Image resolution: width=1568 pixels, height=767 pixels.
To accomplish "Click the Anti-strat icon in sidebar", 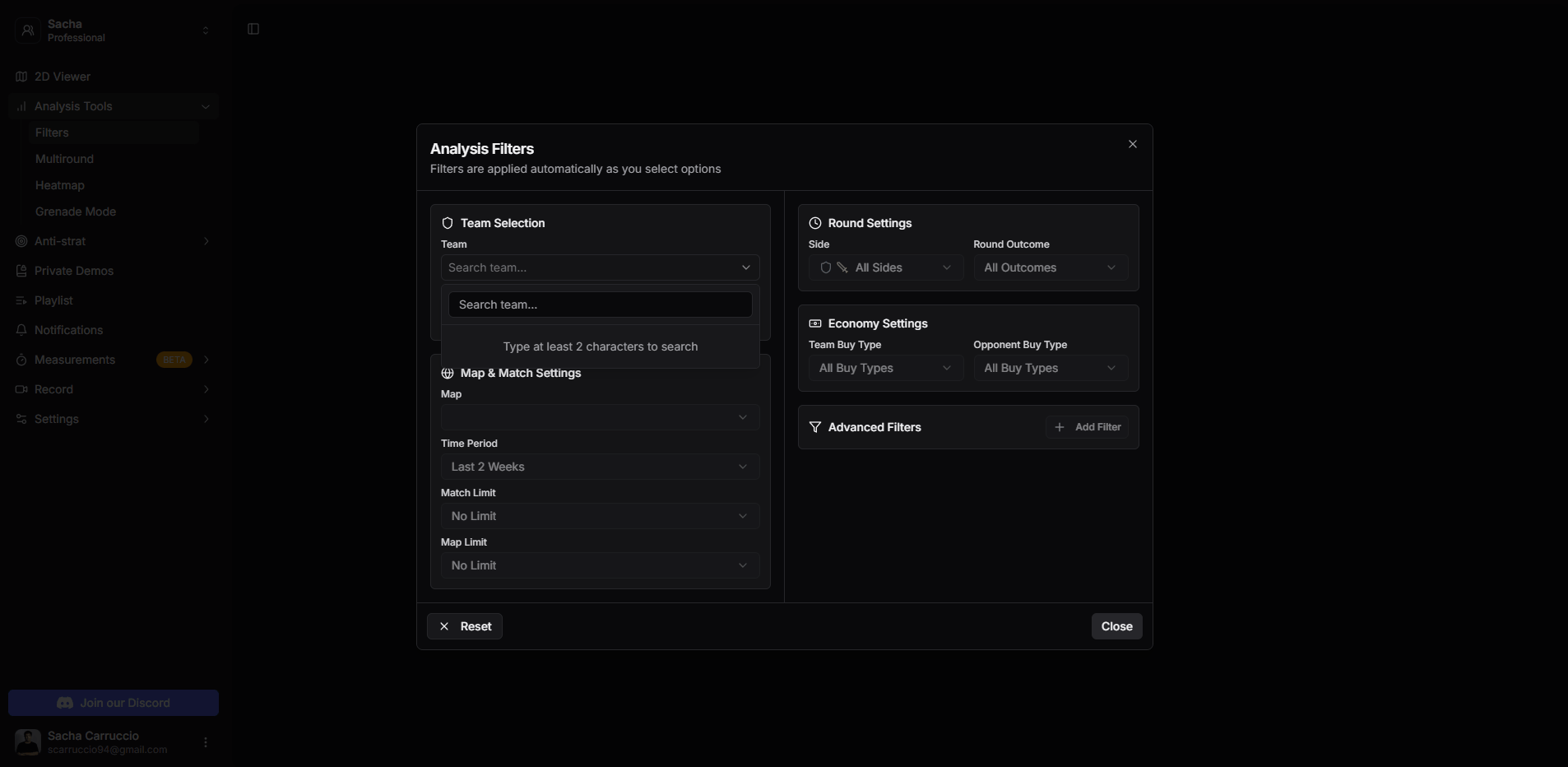I will [x=21, y=241].
